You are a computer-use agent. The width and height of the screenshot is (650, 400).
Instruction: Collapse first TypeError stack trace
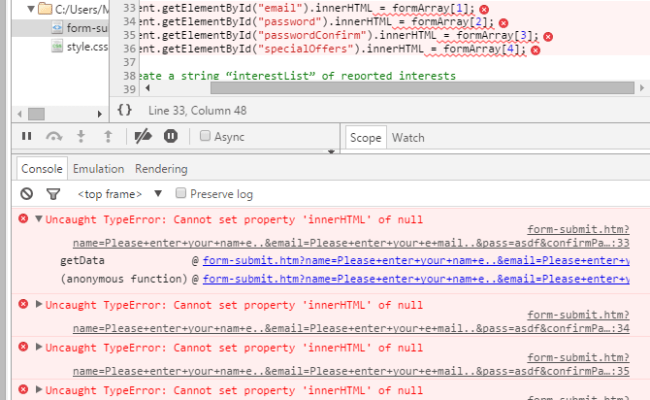pyautogui.click(x=39, y=218)
